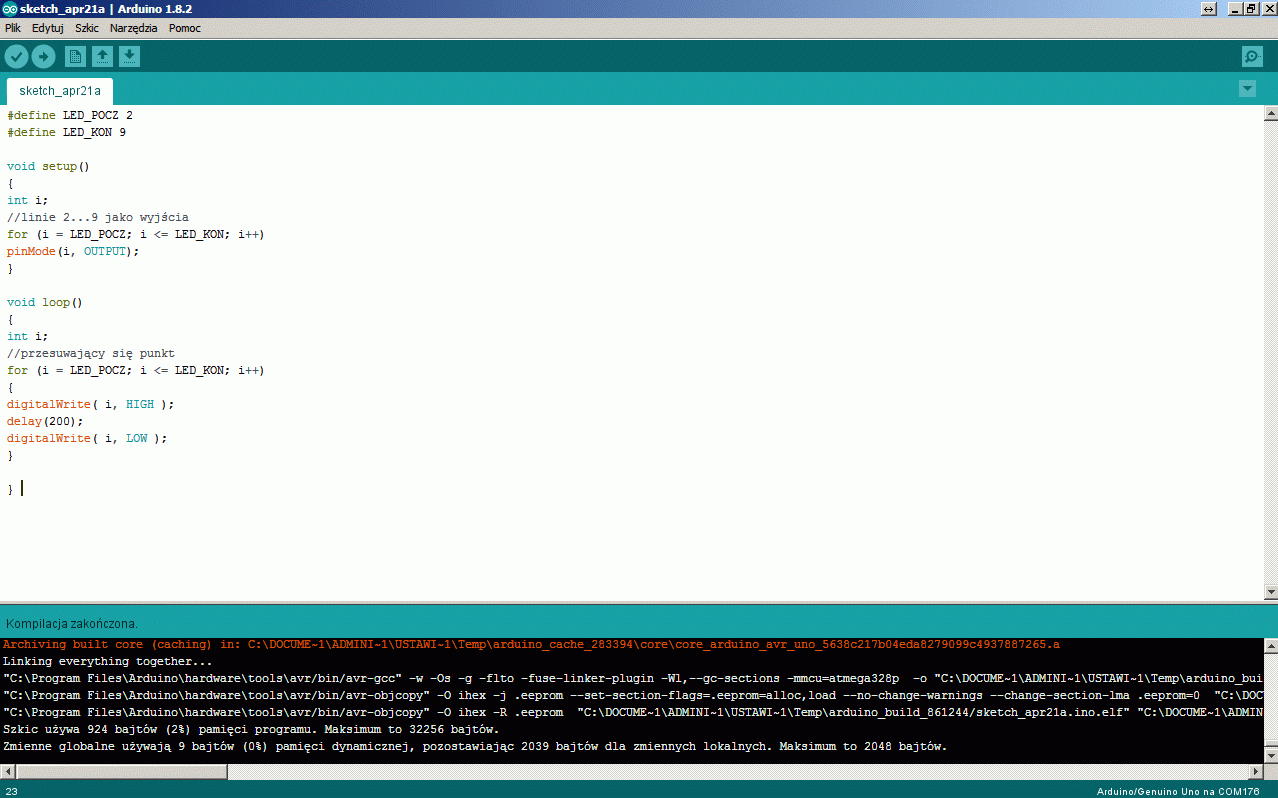Click the Verify checkmark button
The width and height of the screenshot is (1278, 798).
tap(17, 57)
